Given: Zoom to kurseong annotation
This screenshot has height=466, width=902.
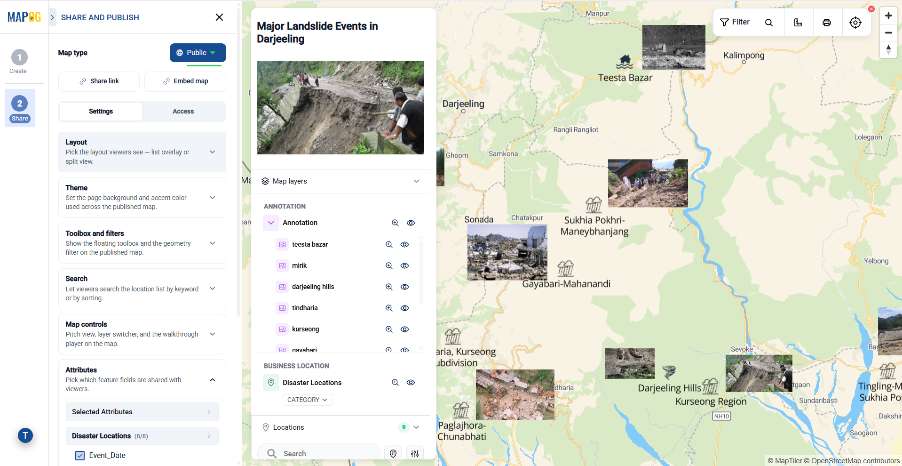Looking at the screenshot, I should click(x=389, y=329).
